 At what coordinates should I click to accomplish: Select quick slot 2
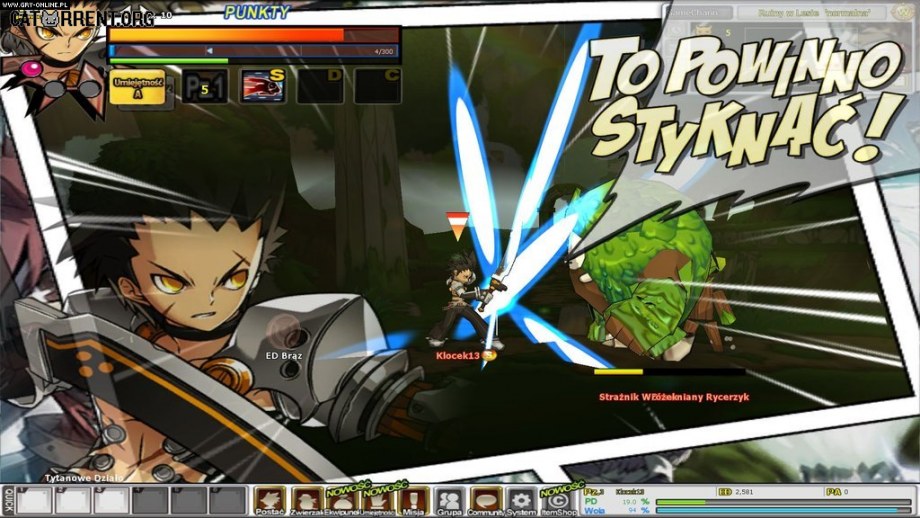pos(73,500)
